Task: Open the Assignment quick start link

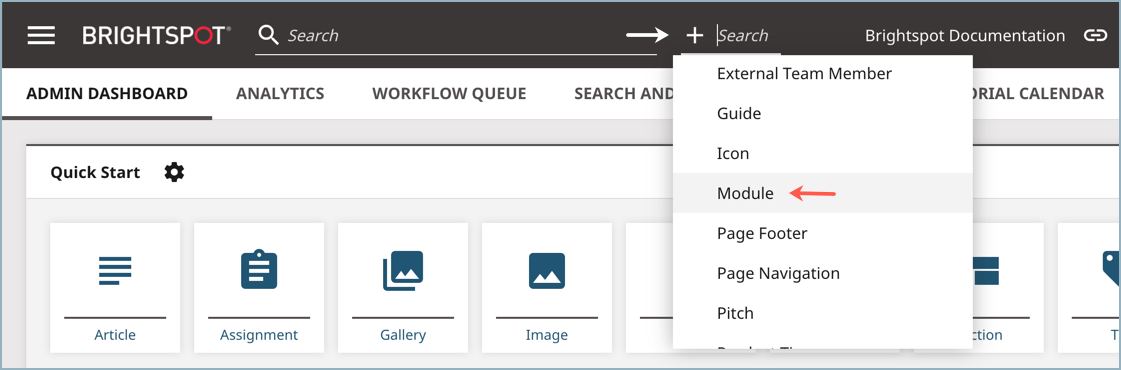Action: pyautogui.click(x=259, y=334)
